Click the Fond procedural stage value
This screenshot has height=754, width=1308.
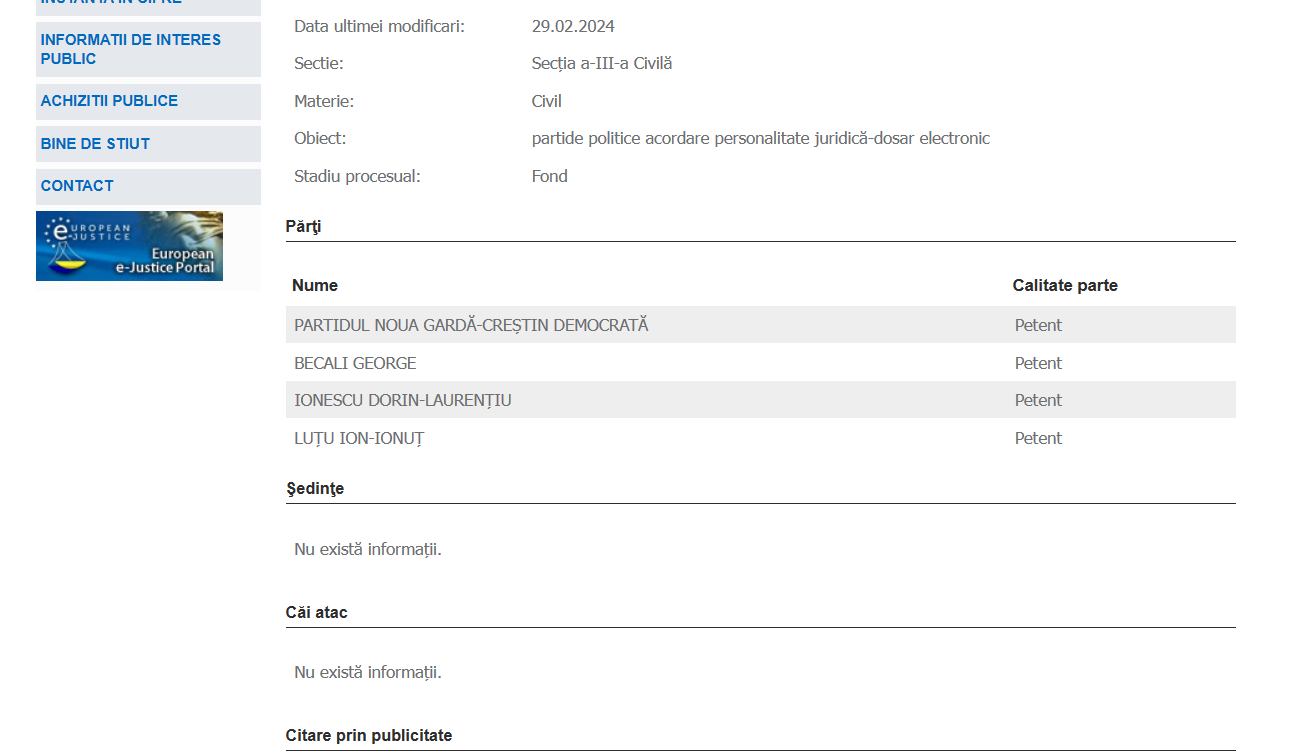(550, 176)
